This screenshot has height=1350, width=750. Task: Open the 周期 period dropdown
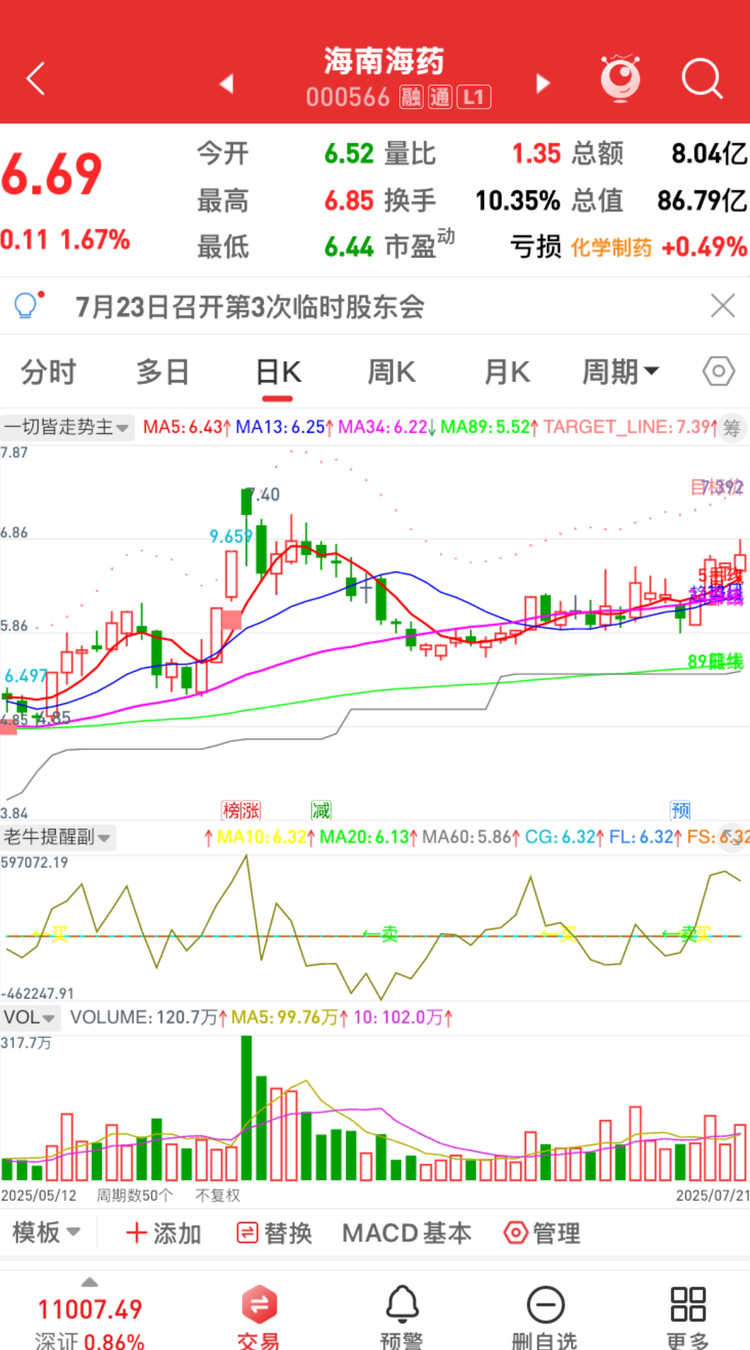pyautogui.click(x=621, y=372)
